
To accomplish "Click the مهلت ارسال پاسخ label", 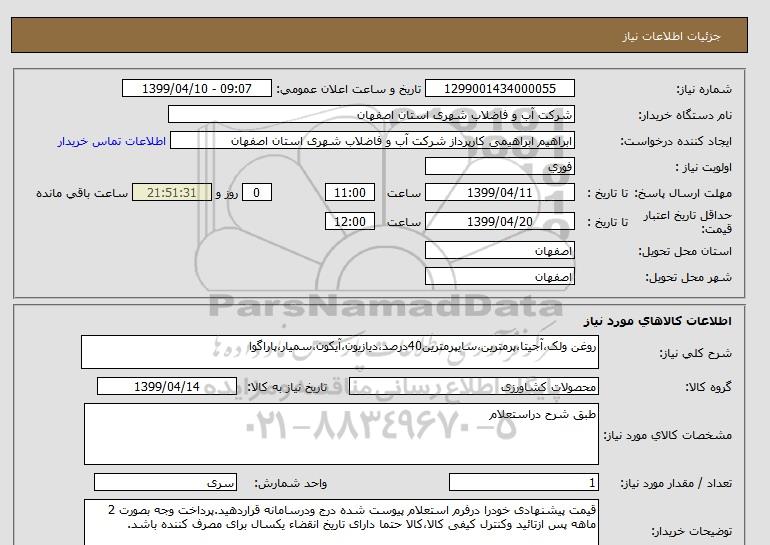I will point(685,193).
